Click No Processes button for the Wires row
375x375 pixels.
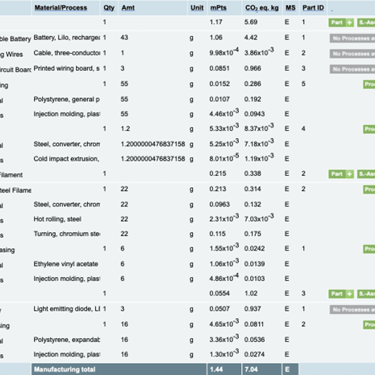(352, 53)
